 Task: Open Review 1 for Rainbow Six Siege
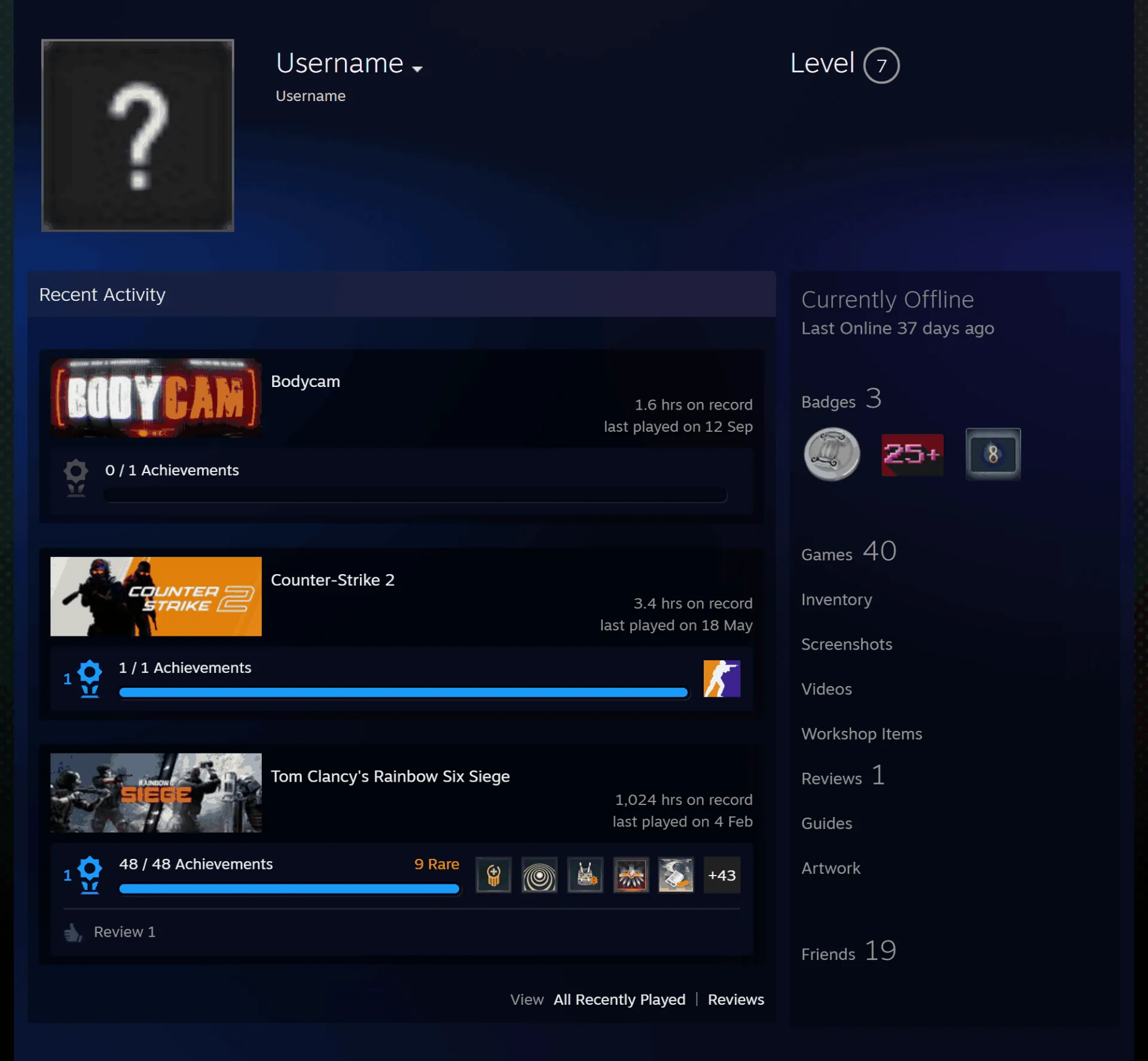tap(125, 932)
